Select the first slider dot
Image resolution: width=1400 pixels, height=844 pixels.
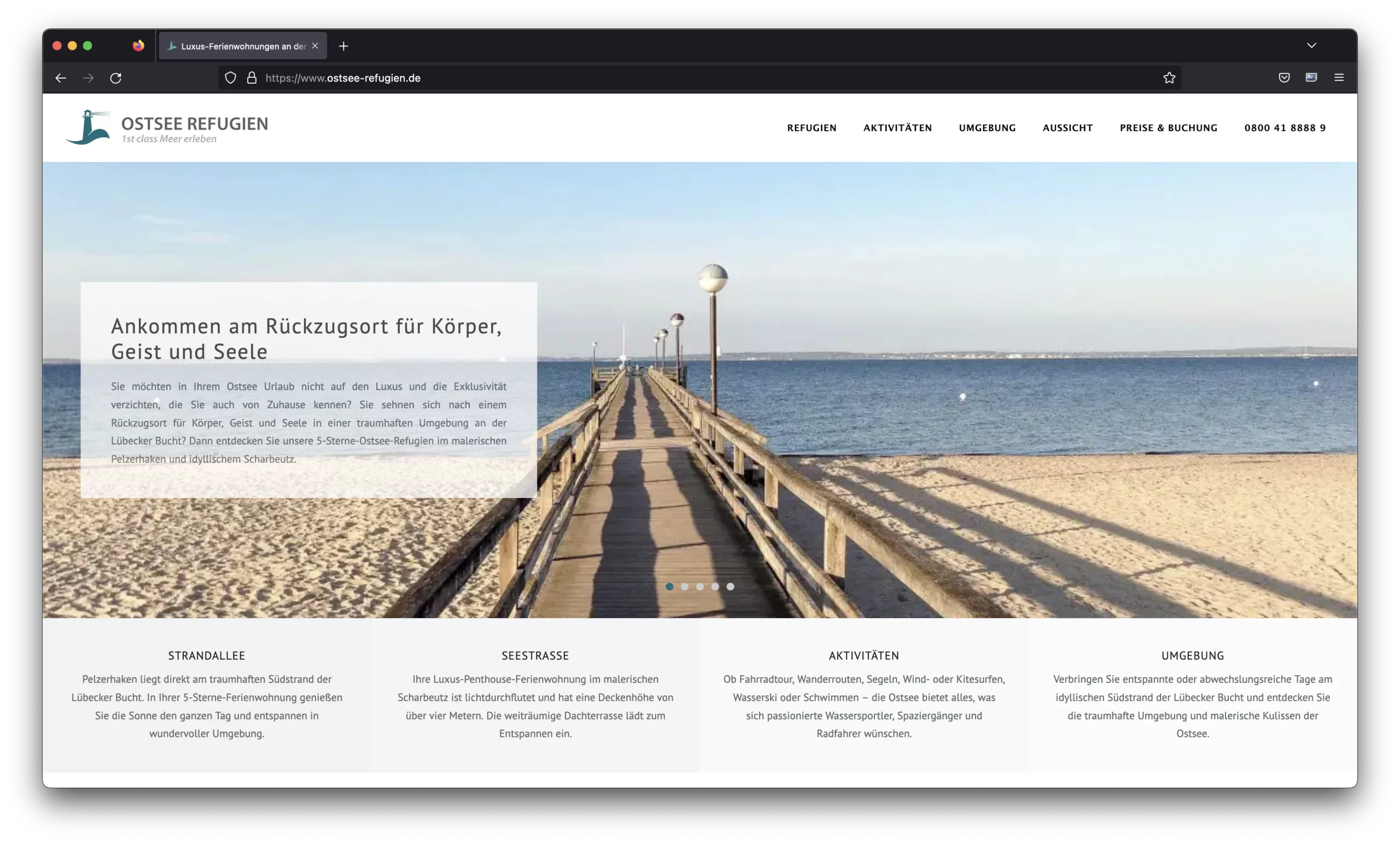(x=669, y=587)
